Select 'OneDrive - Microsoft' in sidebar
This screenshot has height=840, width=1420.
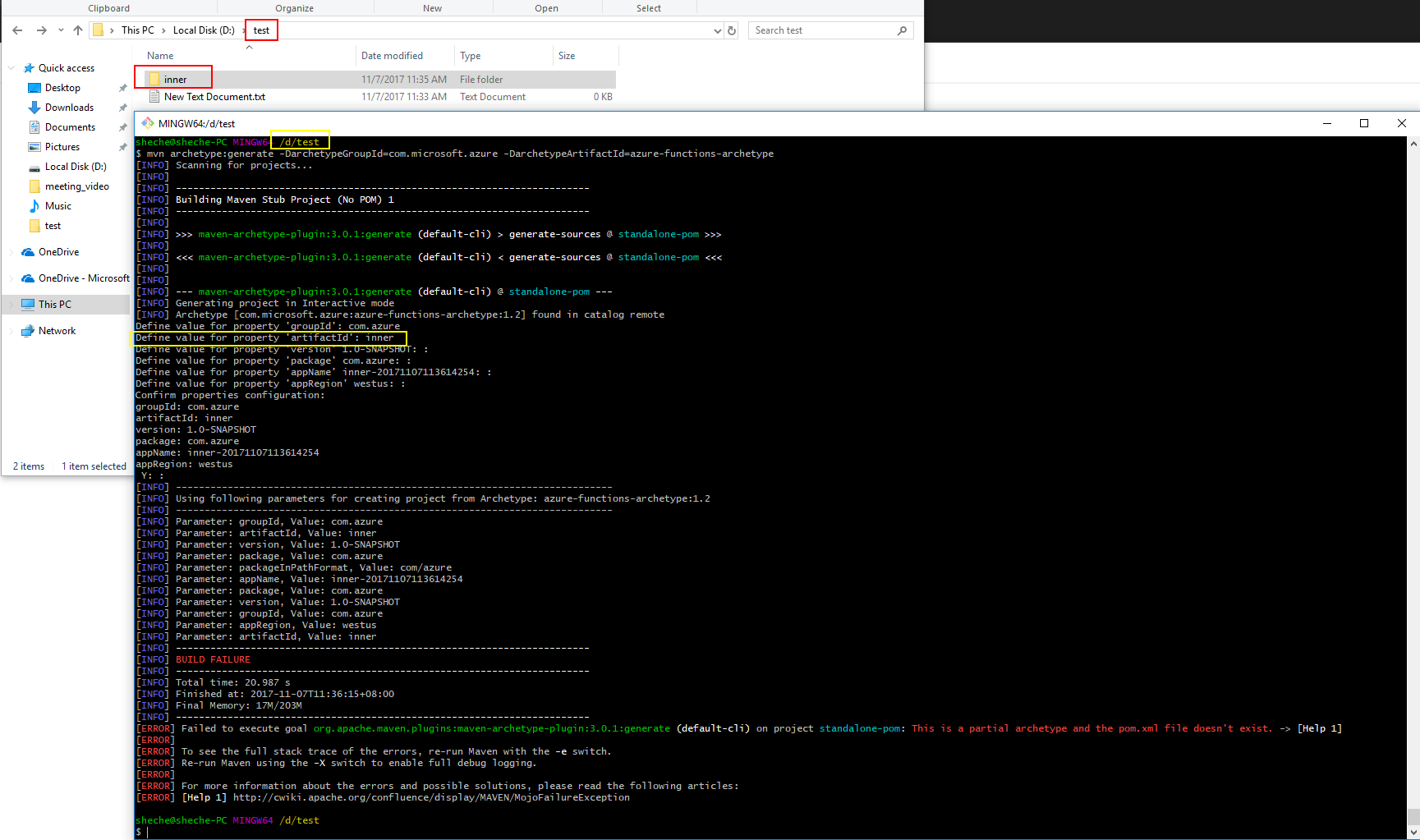pos(84,278)
